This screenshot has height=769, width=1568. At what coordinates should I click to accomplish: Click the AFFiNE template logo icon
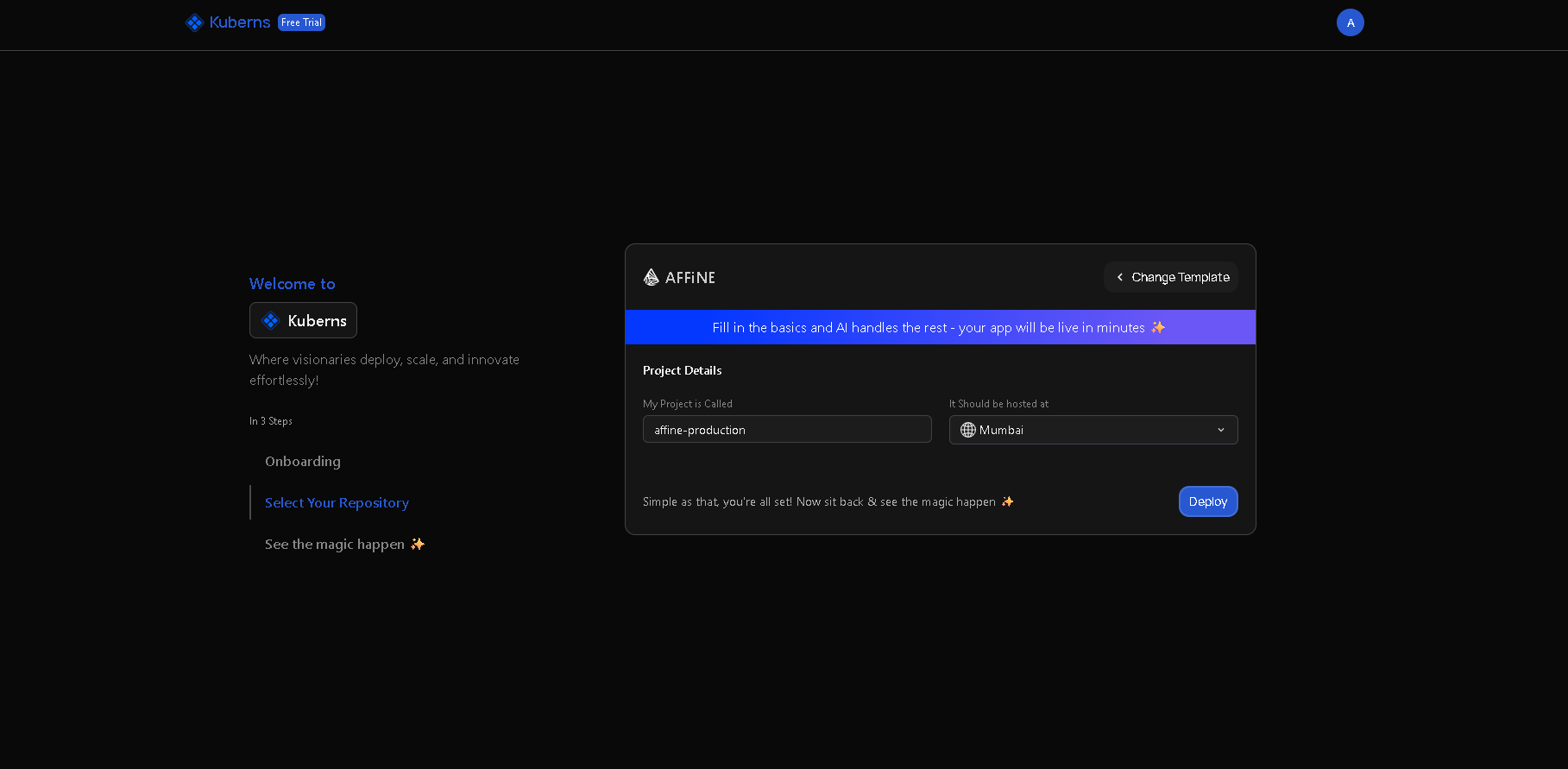coord(652,277)
